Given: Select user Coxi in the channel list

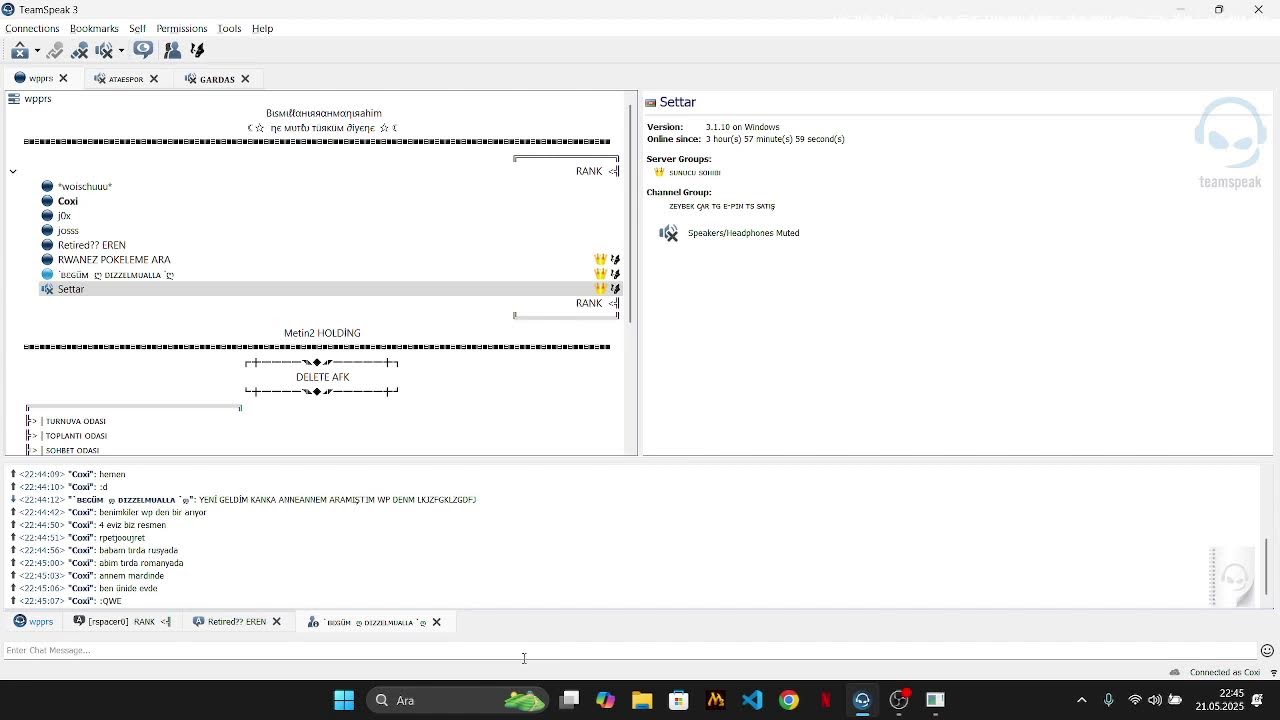Looking at the screenshot, I should (x=68, y=201).
